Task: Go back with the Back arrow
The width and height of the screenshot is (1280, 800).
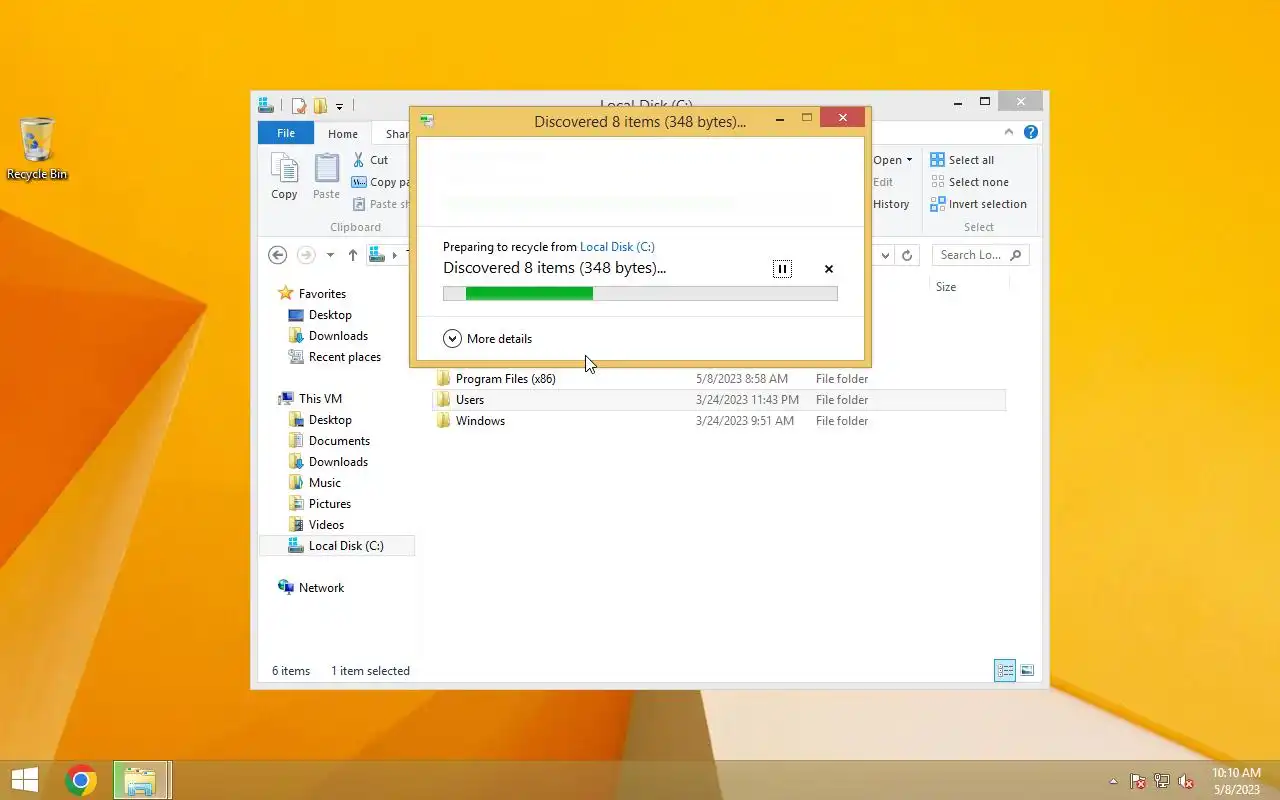Action: click(x=278, y=255)
